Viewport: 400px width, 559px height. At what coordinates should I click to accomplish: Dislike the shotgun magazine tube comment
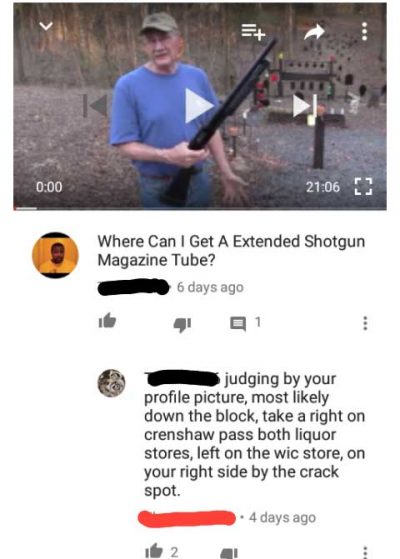coord(182,324)
